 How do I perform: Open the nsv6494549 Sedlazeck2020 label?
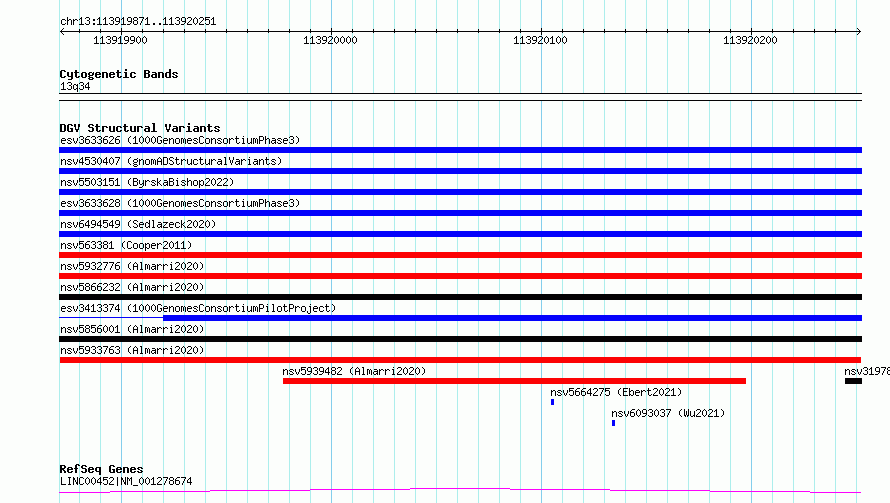point(138,224)
